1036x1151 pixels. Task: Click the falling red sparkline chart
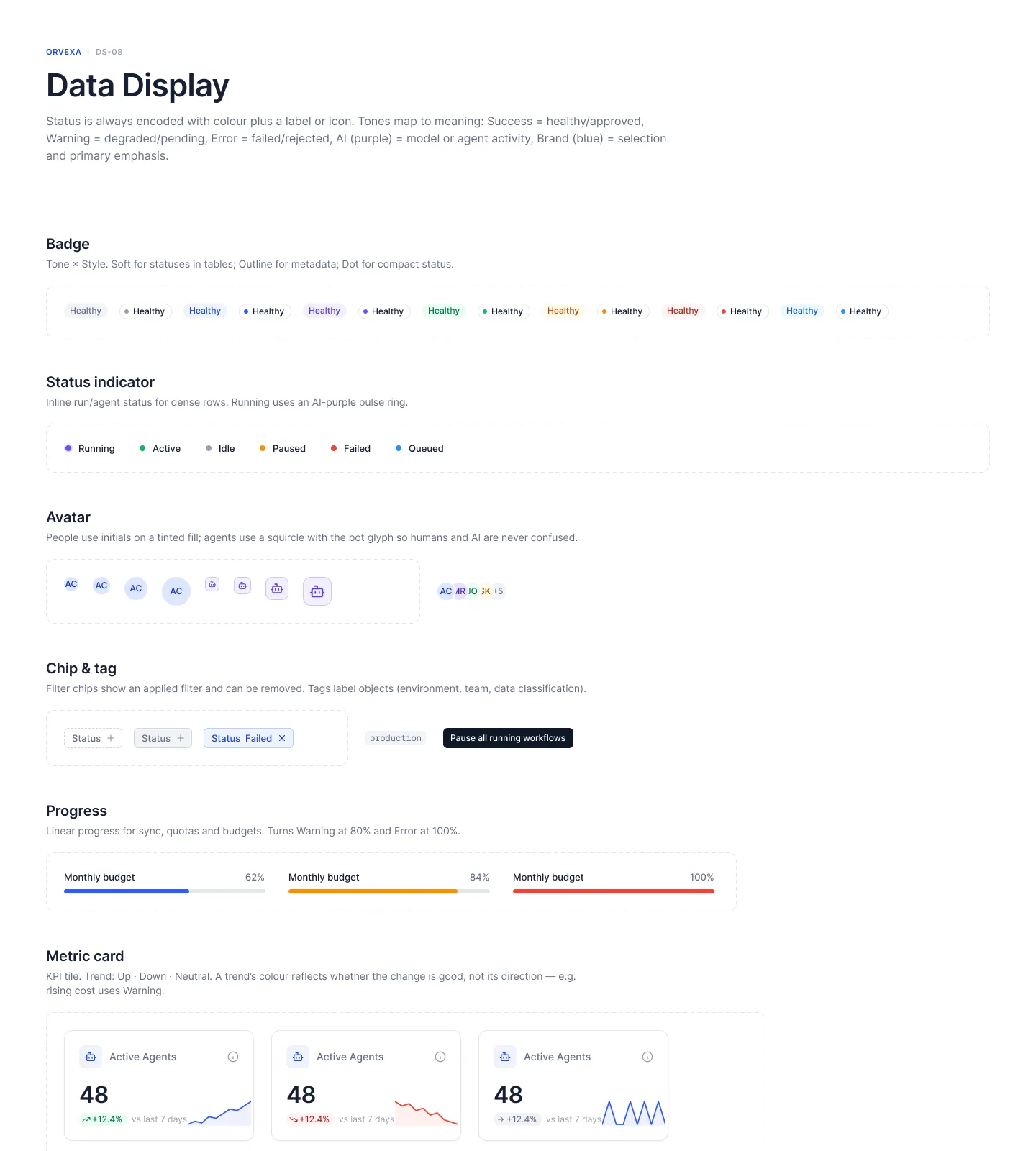click(x=427, y=1112)
